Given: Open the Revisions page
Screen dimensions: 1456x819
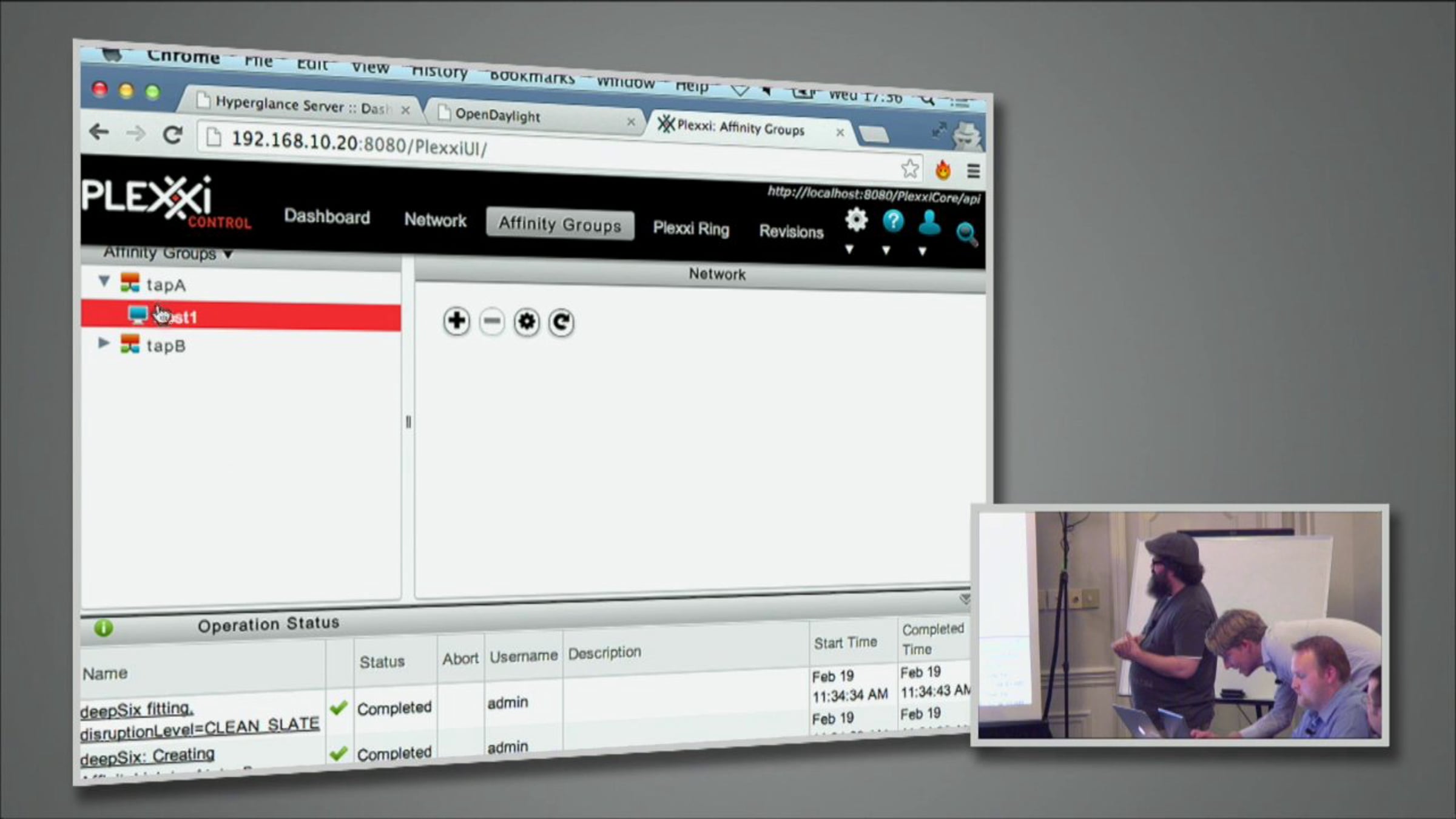Looking at the screenshot, I should [x=791, y=232].
